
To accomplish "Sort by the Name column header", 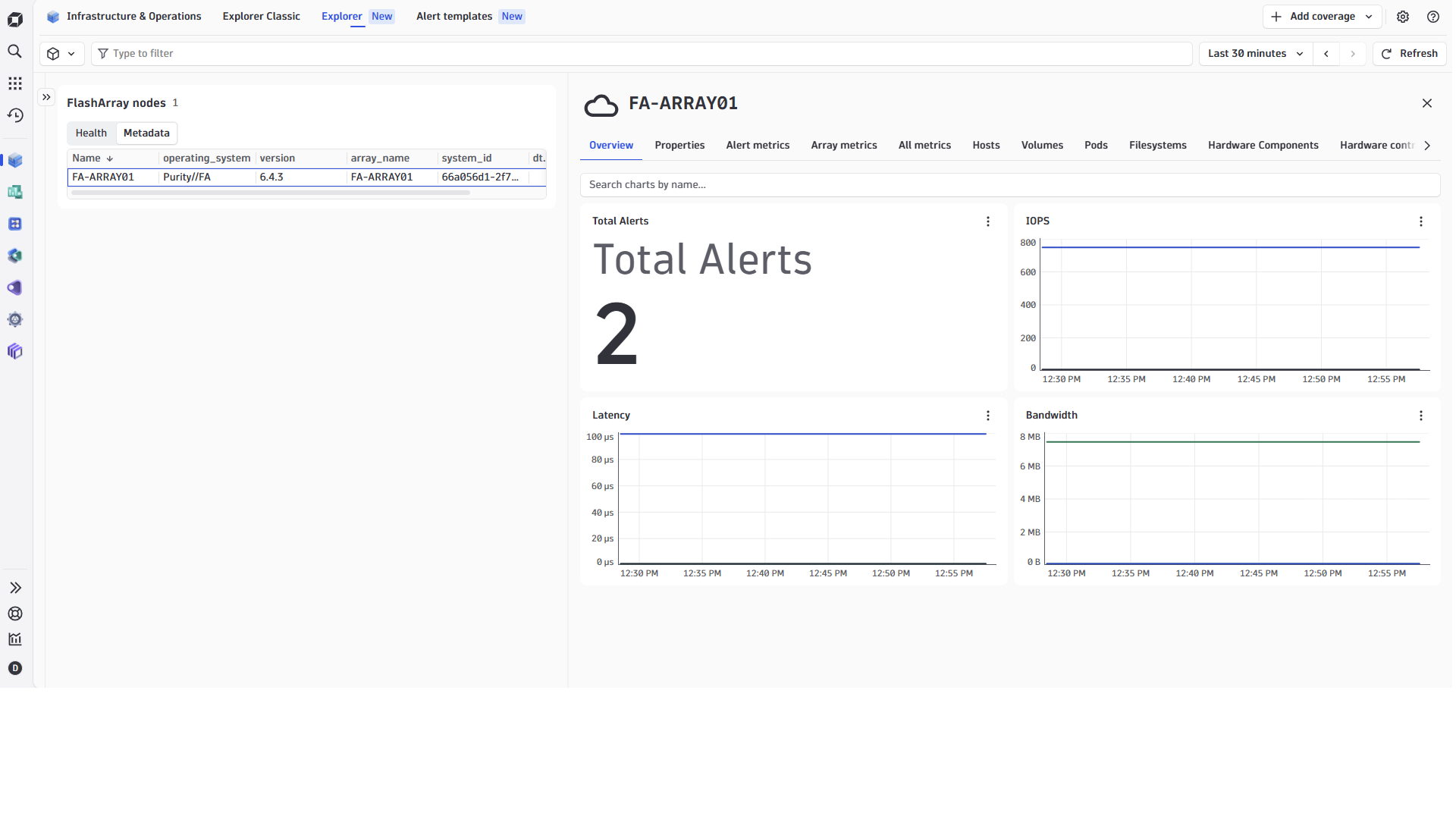I will coord(113,158).
